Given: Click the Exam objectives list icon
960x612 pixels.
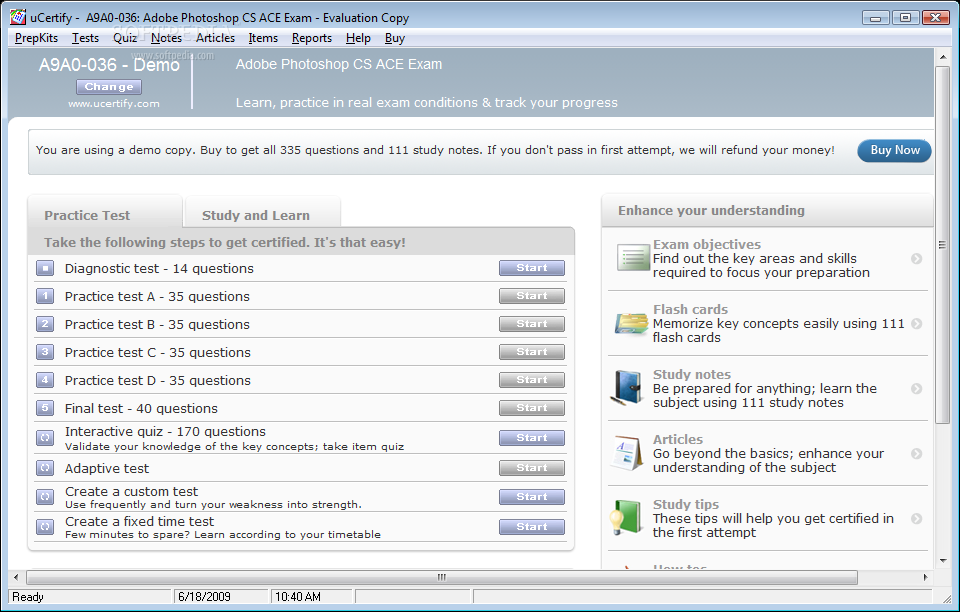Looking at the screenshot, I should coord(632,258).
